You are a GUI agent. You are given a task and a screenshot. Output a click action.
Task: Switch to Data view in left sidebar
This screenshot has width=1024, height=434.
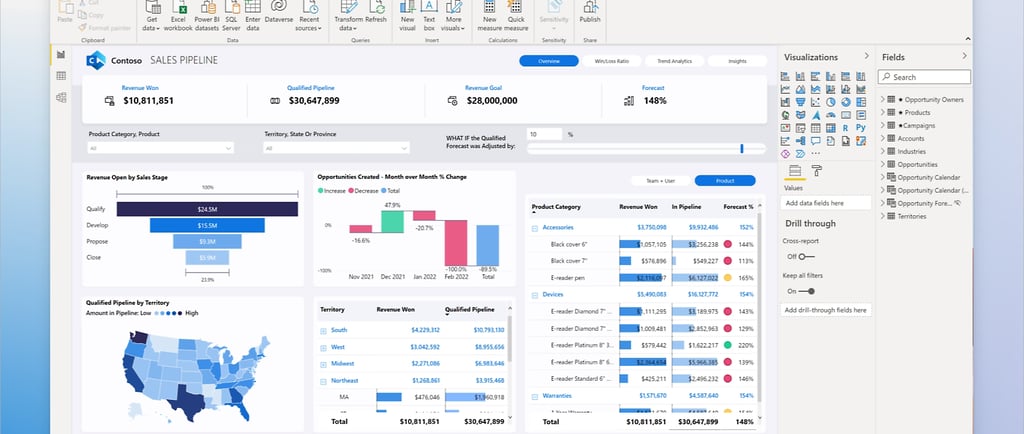pyautogui.click(x=61, y=76)
